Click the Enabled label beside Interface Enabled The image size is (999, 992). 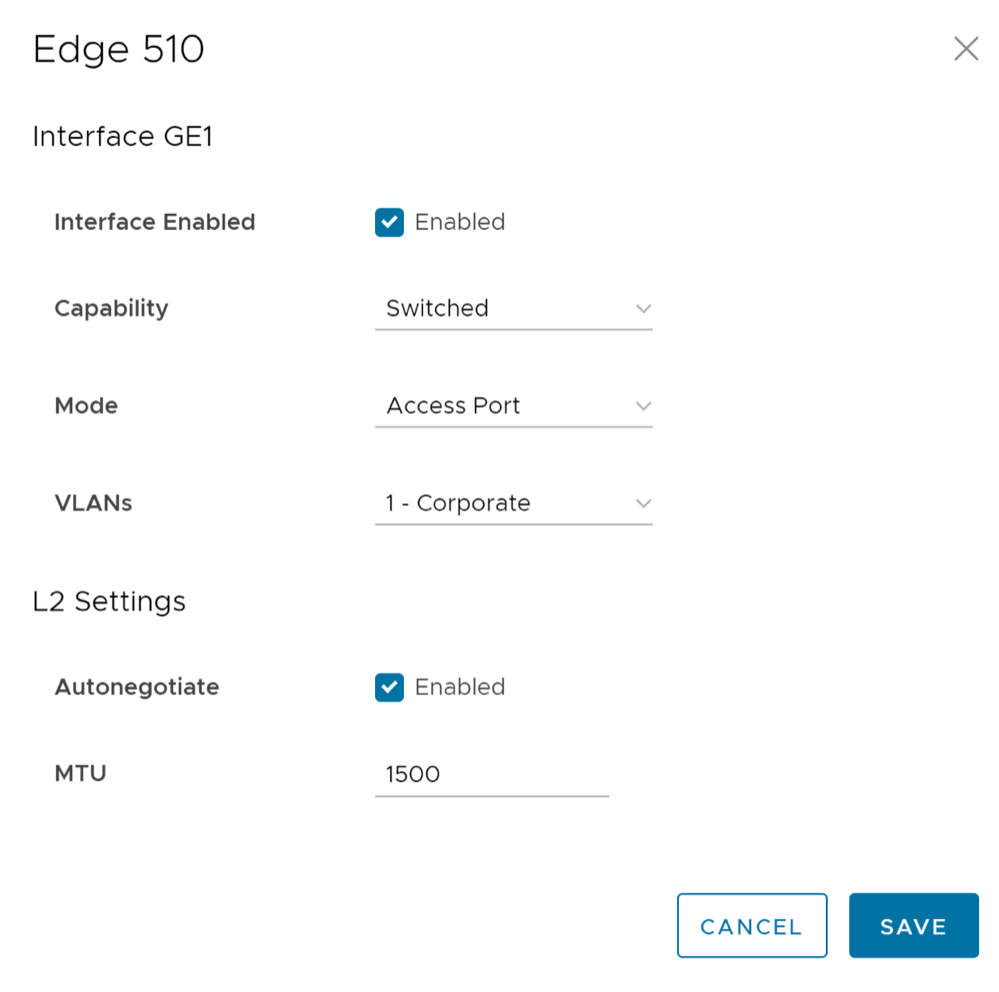(459, 222)
